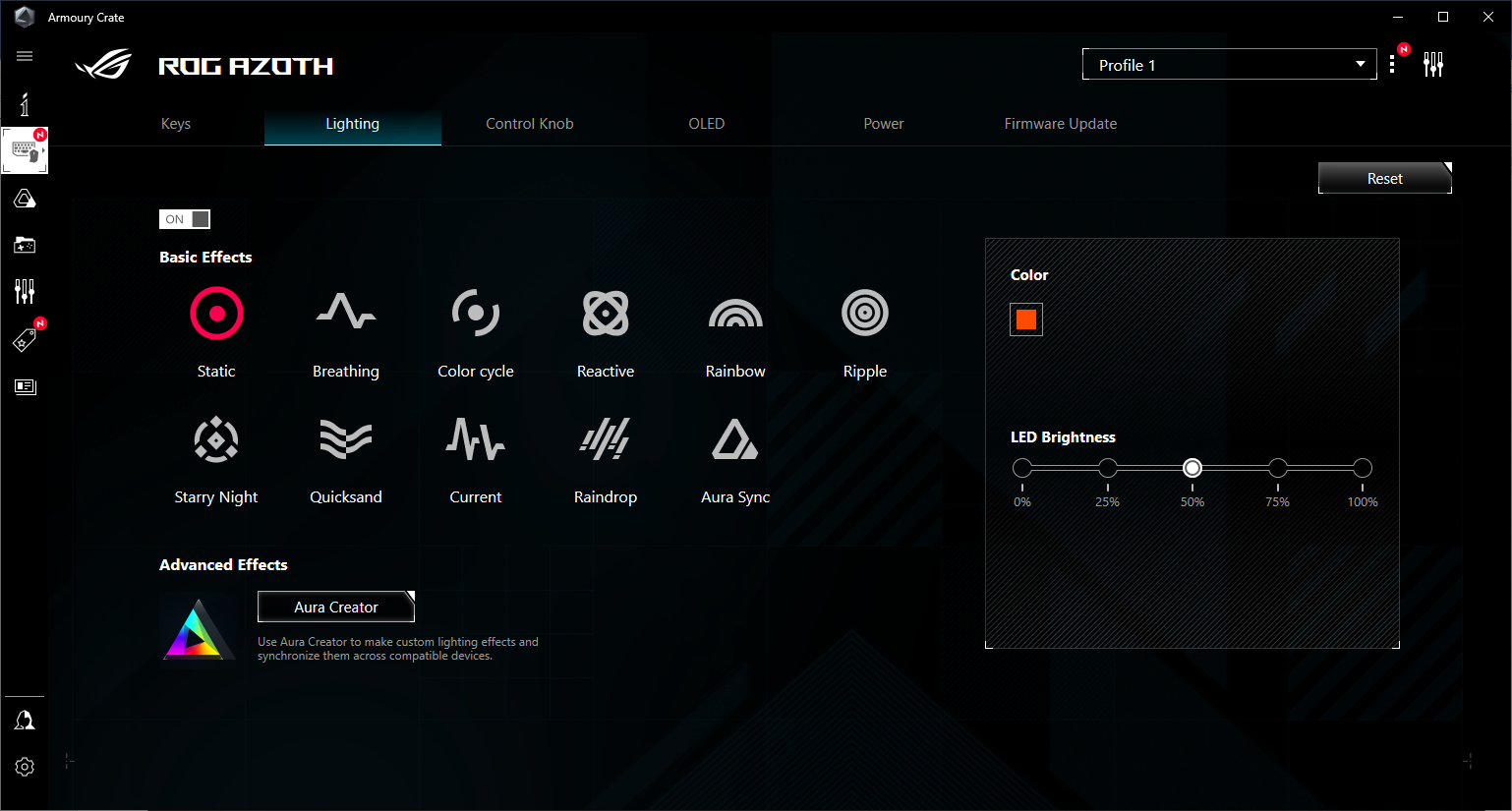Open the OLED tab
The width and height of the screenshot is (1512, 811).
pyautogui.click(x=707, y=124)
